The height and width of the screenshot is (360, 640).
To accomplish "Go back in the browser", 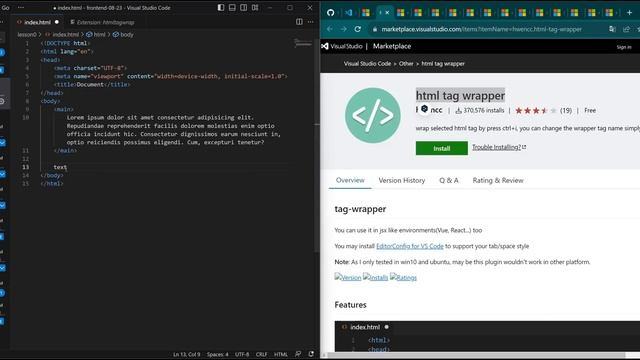I will pos(330,29).
